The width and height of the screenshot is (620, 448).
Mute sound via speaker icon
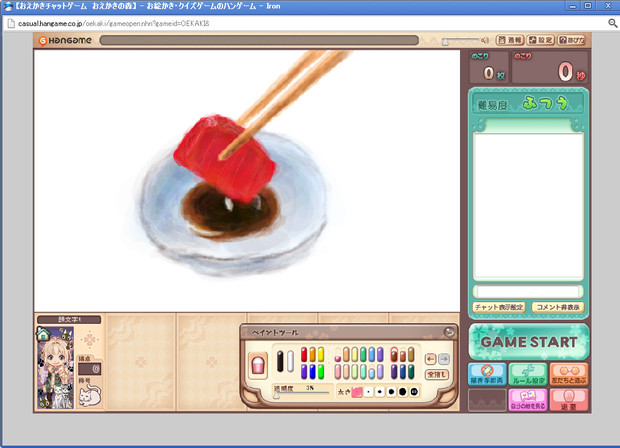(x=485, y=40)
